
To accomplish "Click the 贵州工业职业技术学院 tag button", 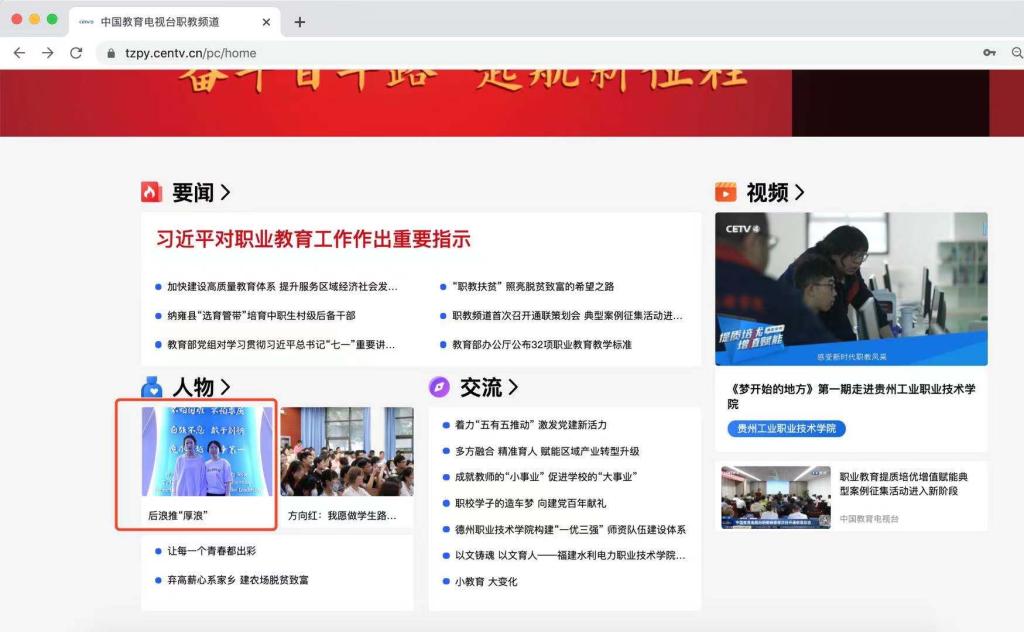I will coord(786,428).
